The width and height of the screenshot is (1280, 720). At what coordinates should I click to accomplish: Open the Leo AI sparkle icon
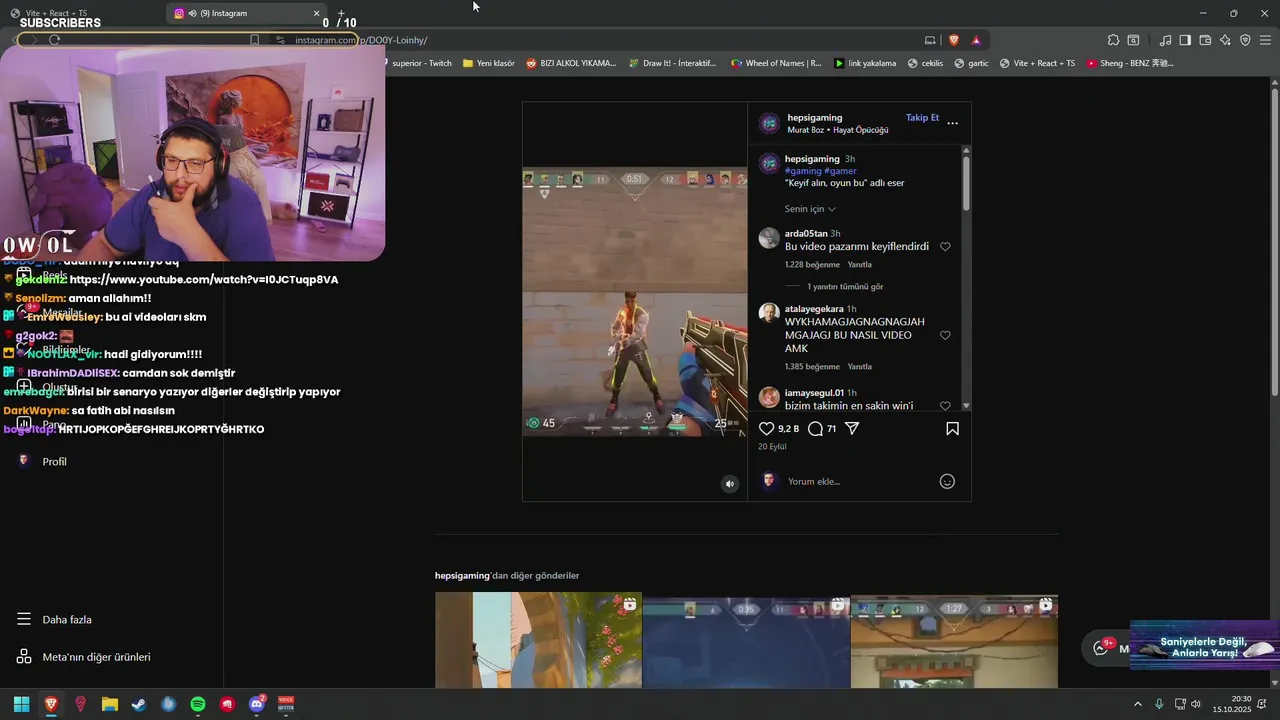(x=1225, y=40)
